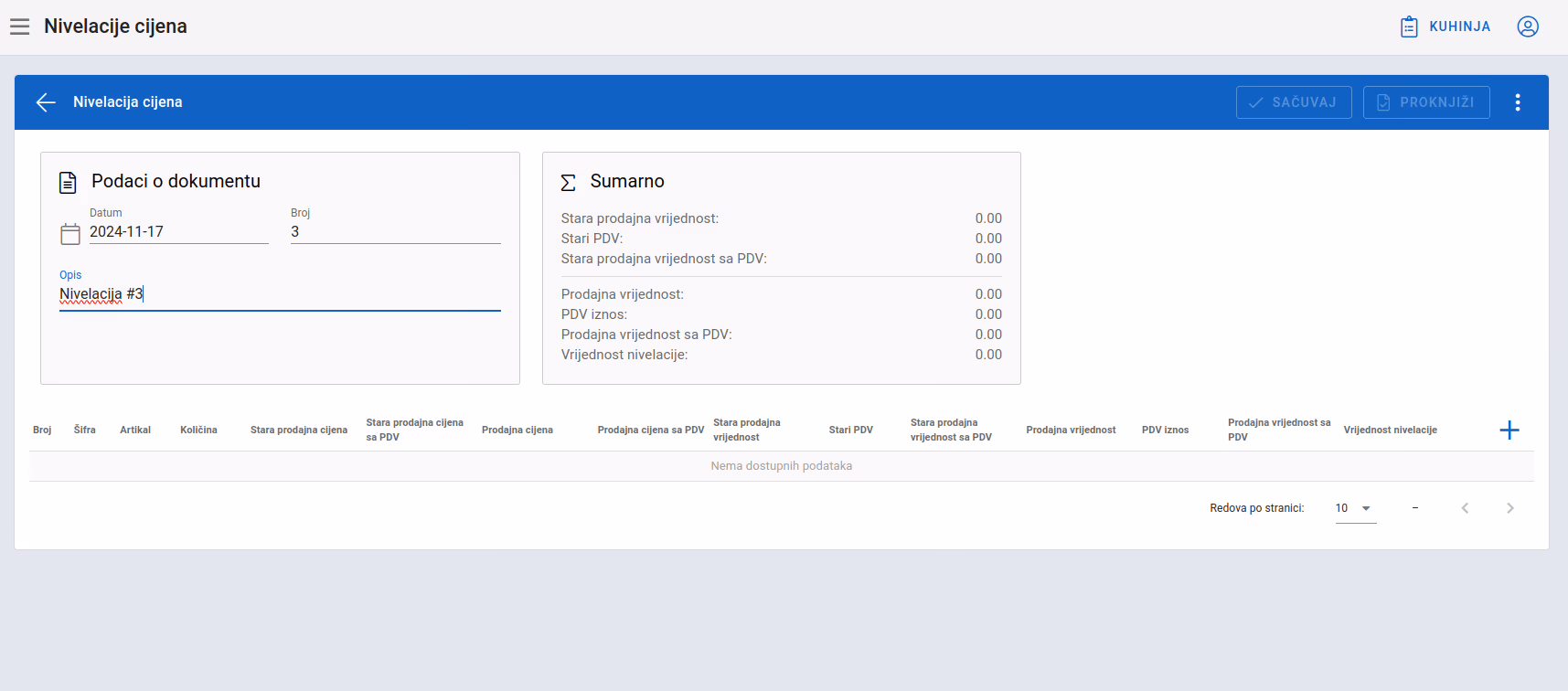
Task: Open the hamburger navigation menu
Action: (x=20, y=27)
